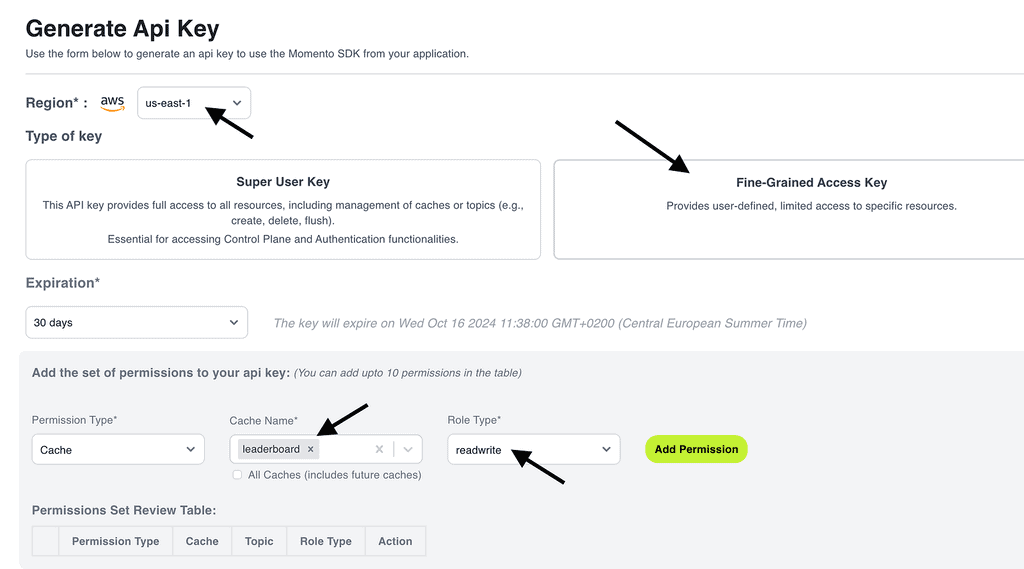Open the readwrite Role Type dropdown
The image size is (1024, 569).
pos(533,450)
